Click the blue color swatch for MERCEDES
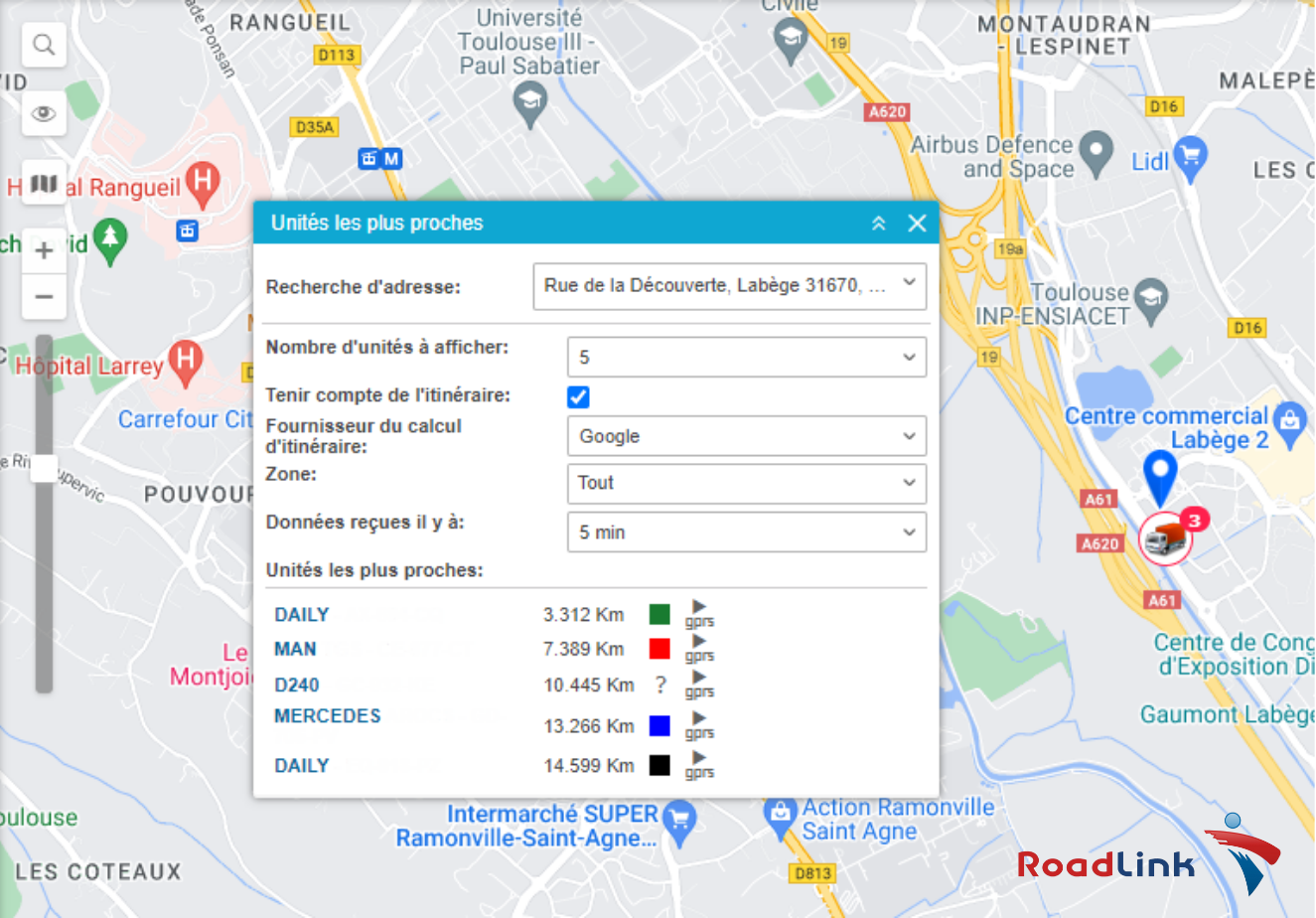Image resolution: width=1316 pixels, height=918 pixels. tap(659, 725)
